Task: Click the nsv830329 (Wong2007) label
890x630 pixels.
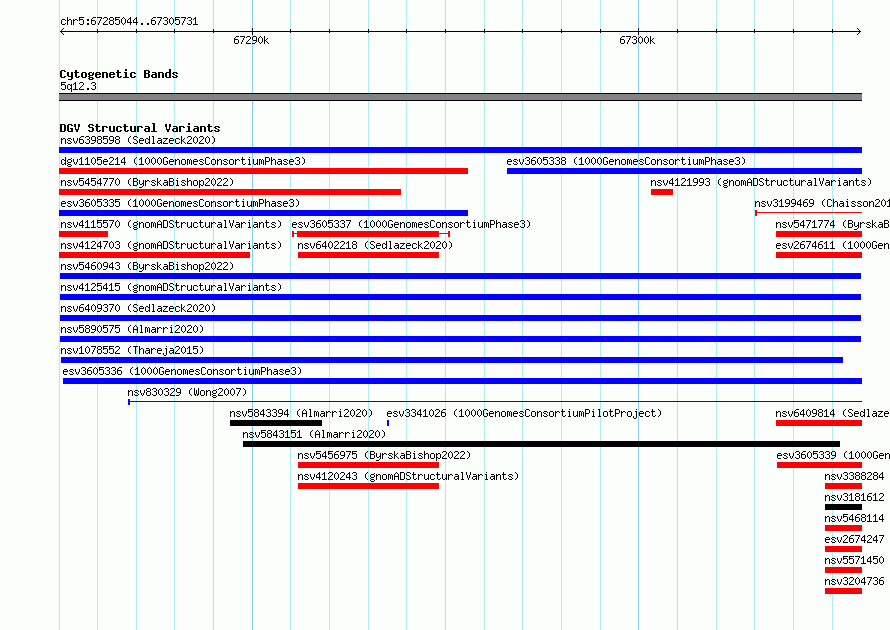Action: (x=187, y=392)
